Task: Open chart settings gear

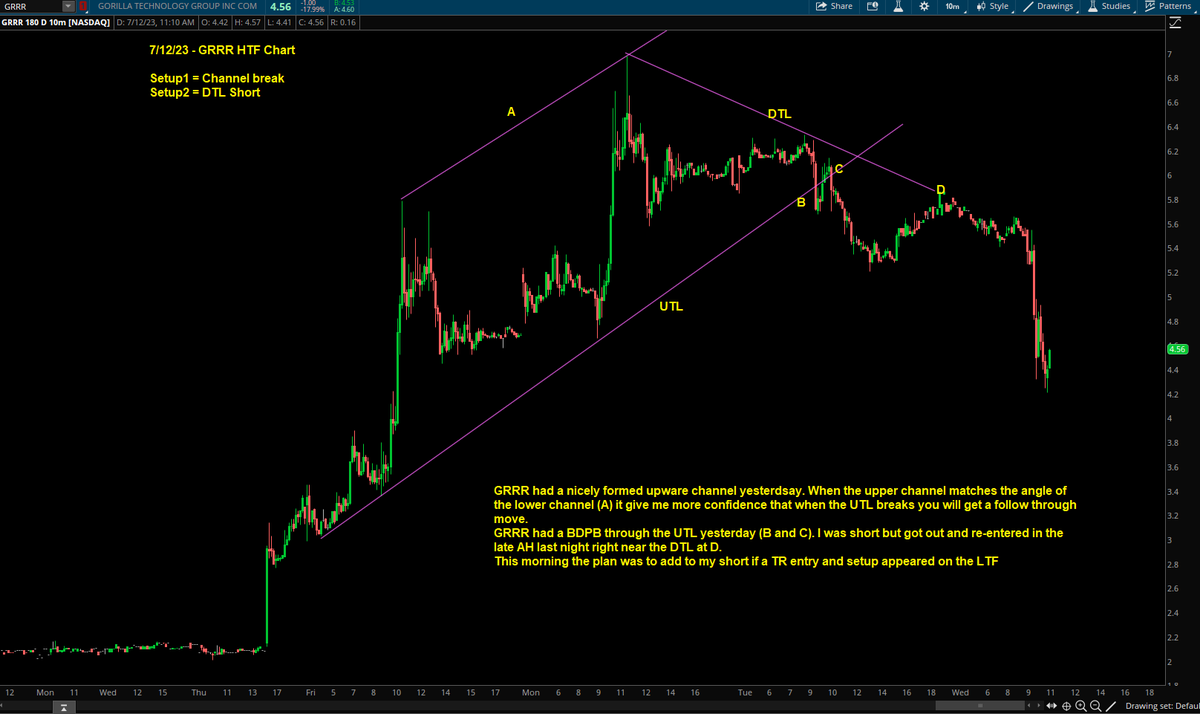Action: point(924,6)
